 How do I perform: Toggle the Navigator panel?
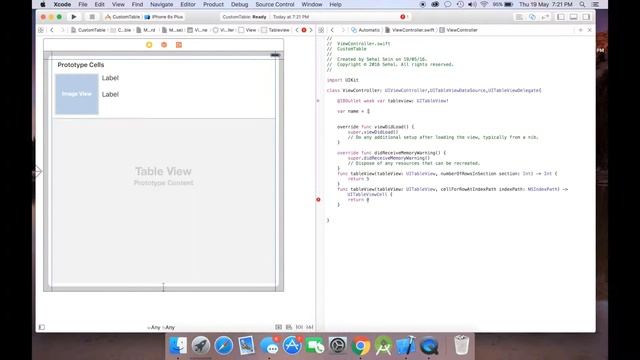[x=561, y=17]
